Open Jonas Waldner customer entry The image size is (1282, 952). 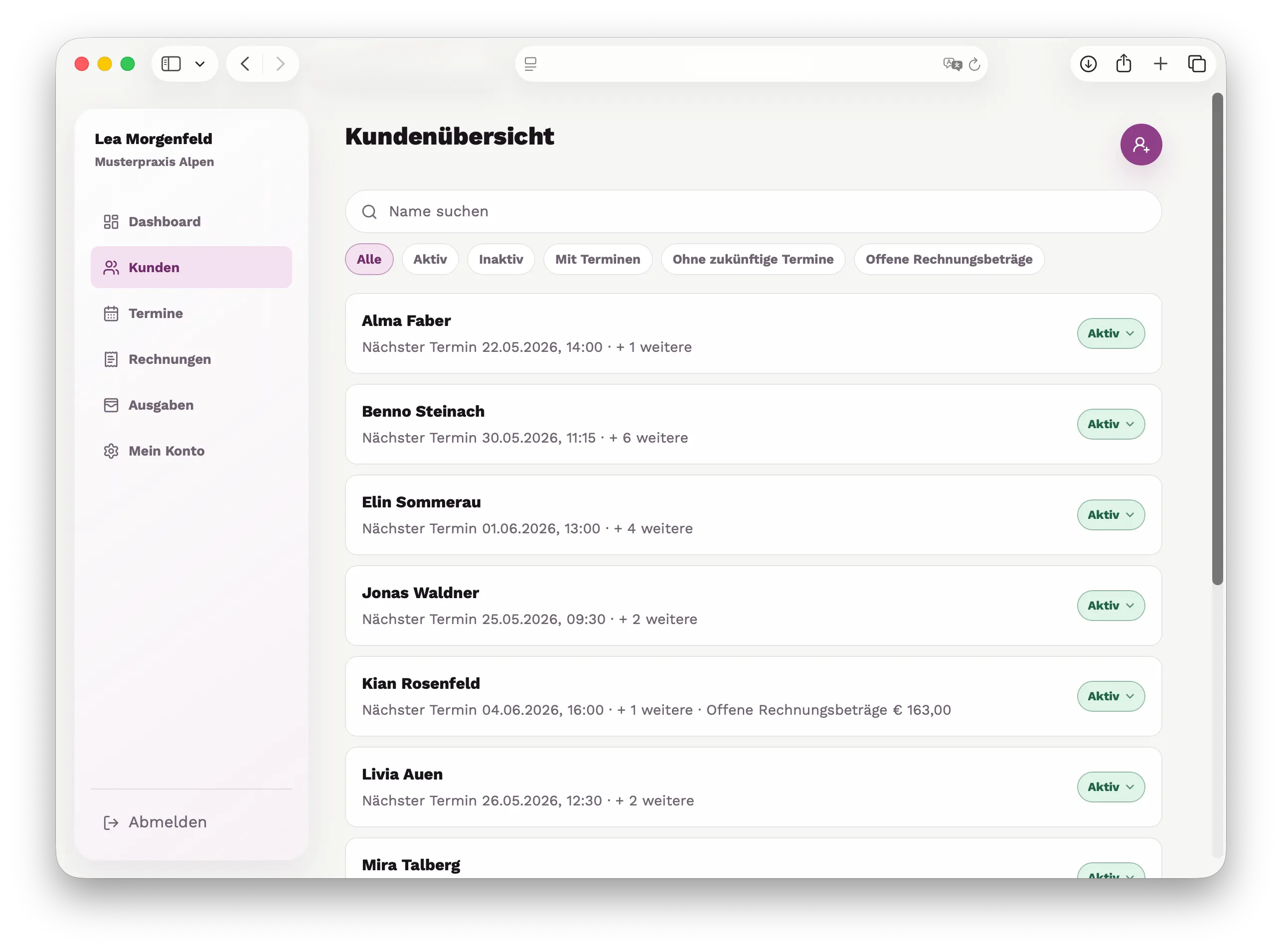tap(753, 606)
